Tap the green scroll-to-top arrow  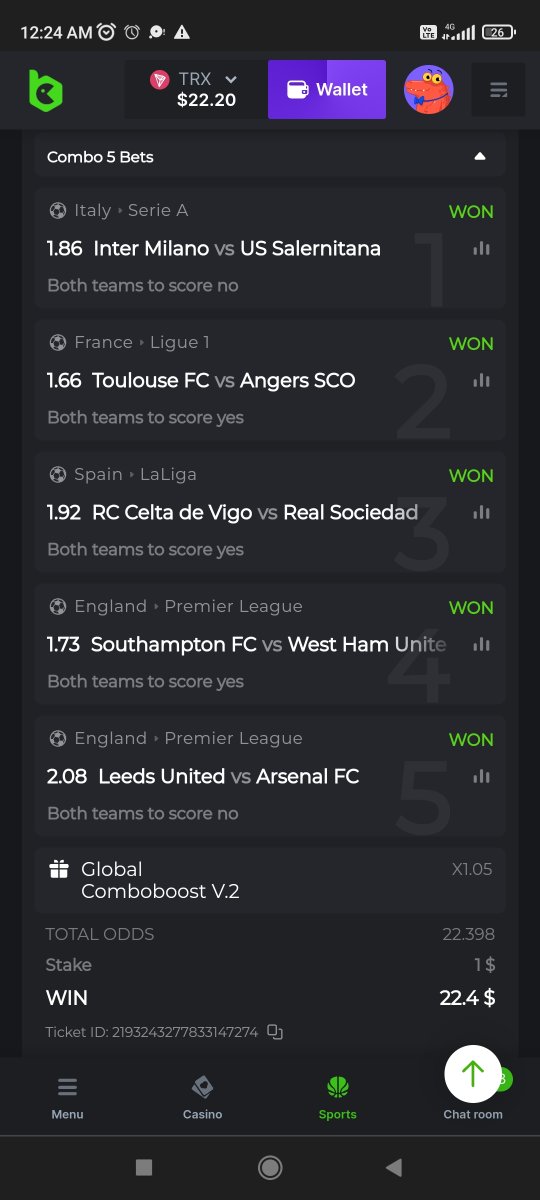click(x=473, y=1074)
